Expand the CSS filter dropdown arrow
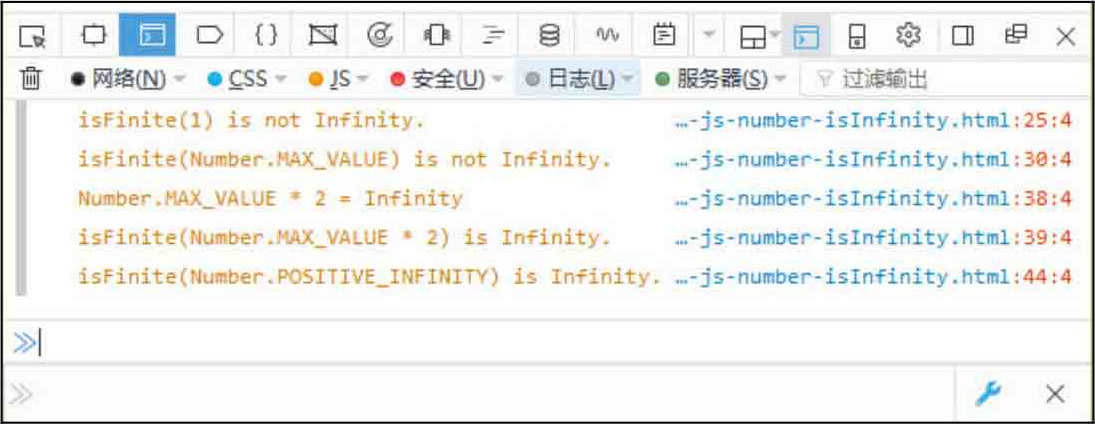This screenshot has height=424, width=1095. 280,79
